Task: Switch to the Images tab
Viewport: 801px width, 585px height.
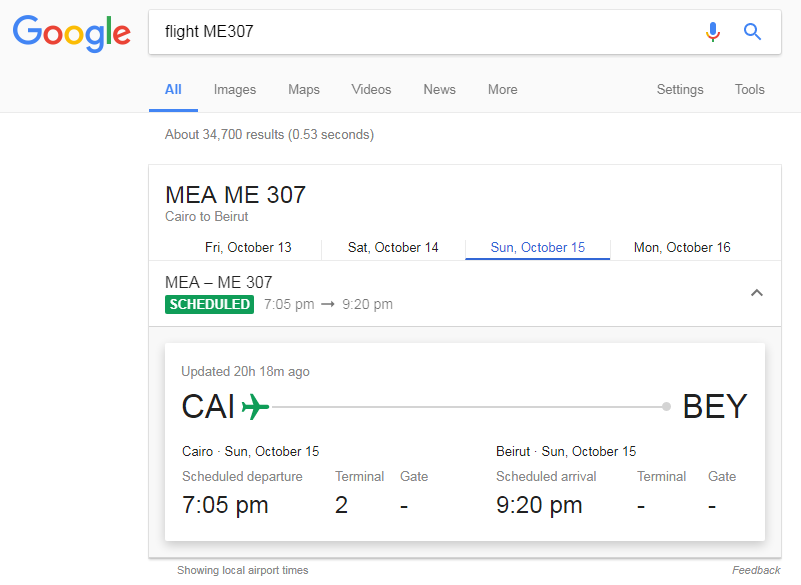Action: pos(235,89)
